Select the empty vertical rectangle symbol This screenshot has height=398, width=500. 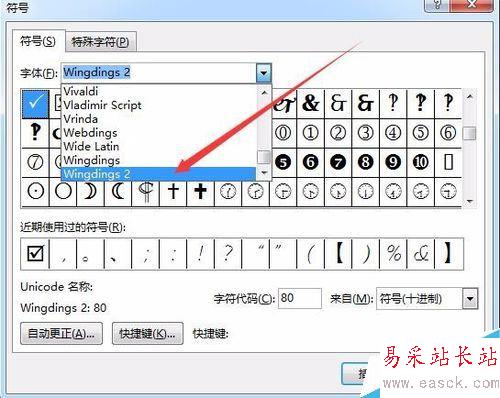click(448, 163)
